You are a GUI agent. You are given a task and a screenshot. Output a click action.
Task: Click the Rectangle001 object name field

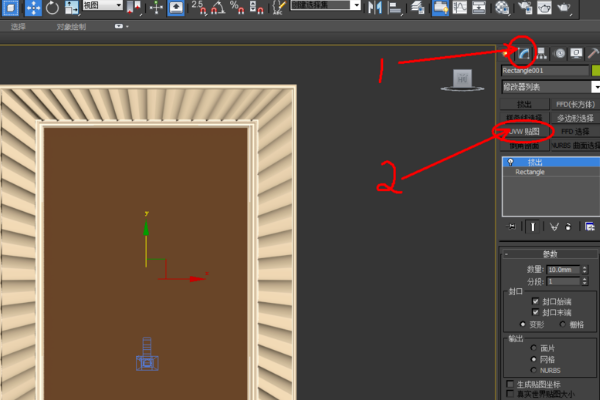coord(545,70)
